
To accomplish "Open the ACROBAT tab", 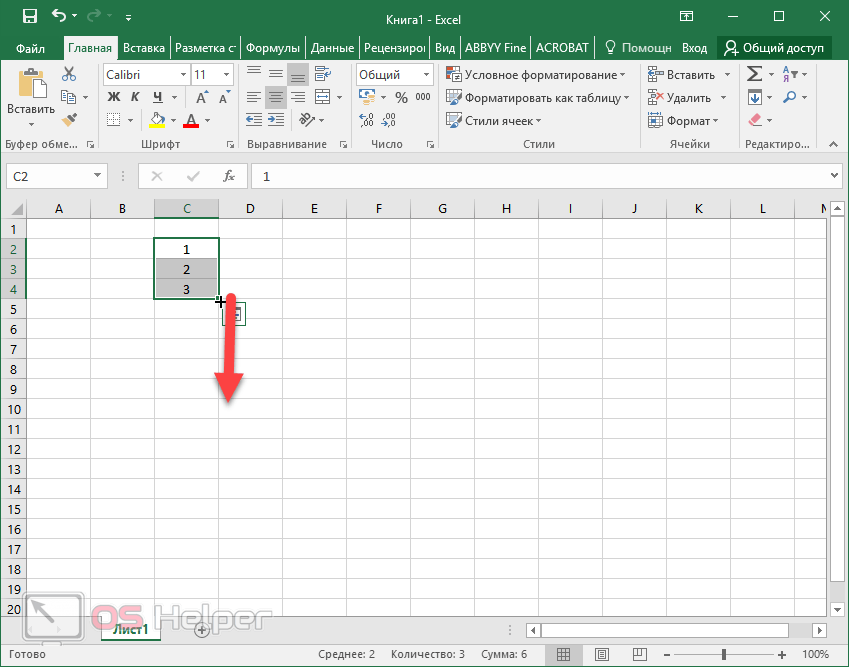I will [x=562, y=48].
